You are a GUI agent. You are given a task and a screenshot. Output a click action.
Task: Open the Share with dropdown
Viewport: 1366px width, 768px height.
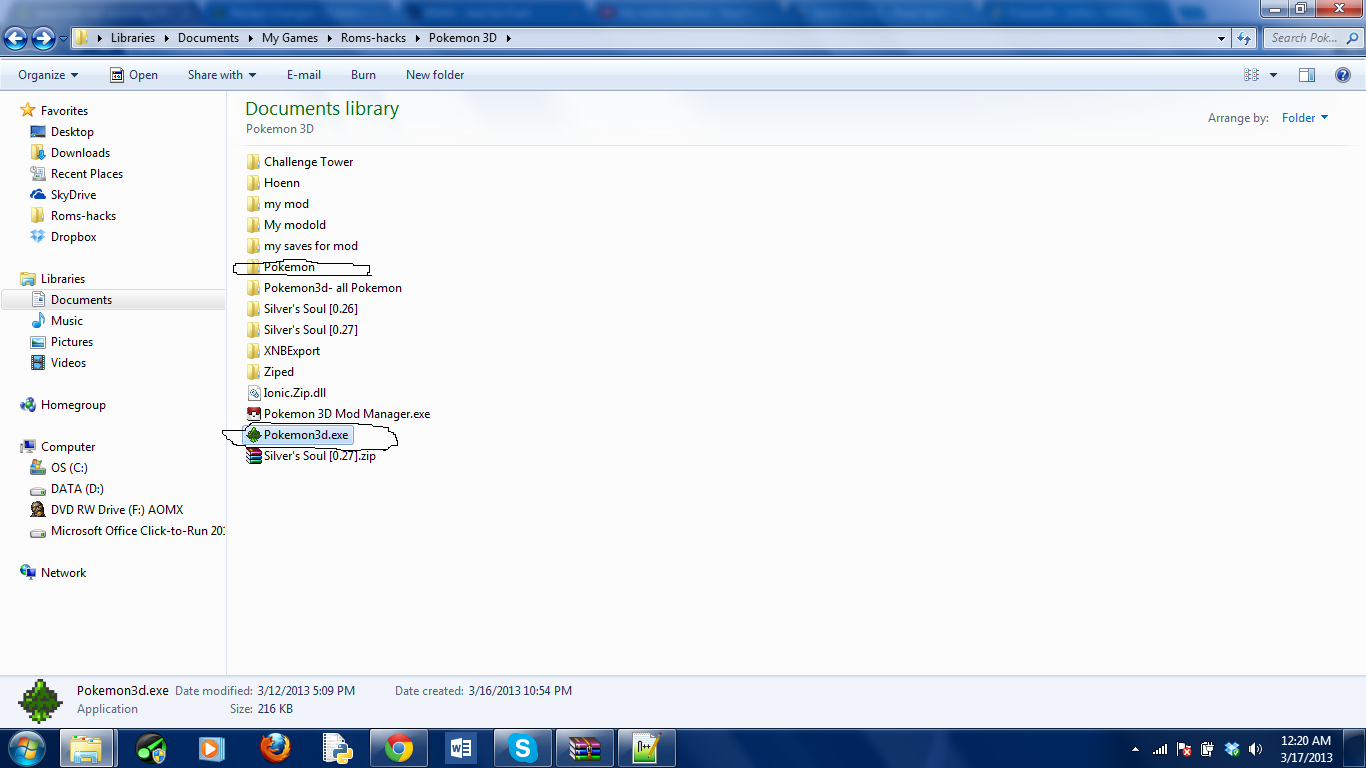click(221, 75)
